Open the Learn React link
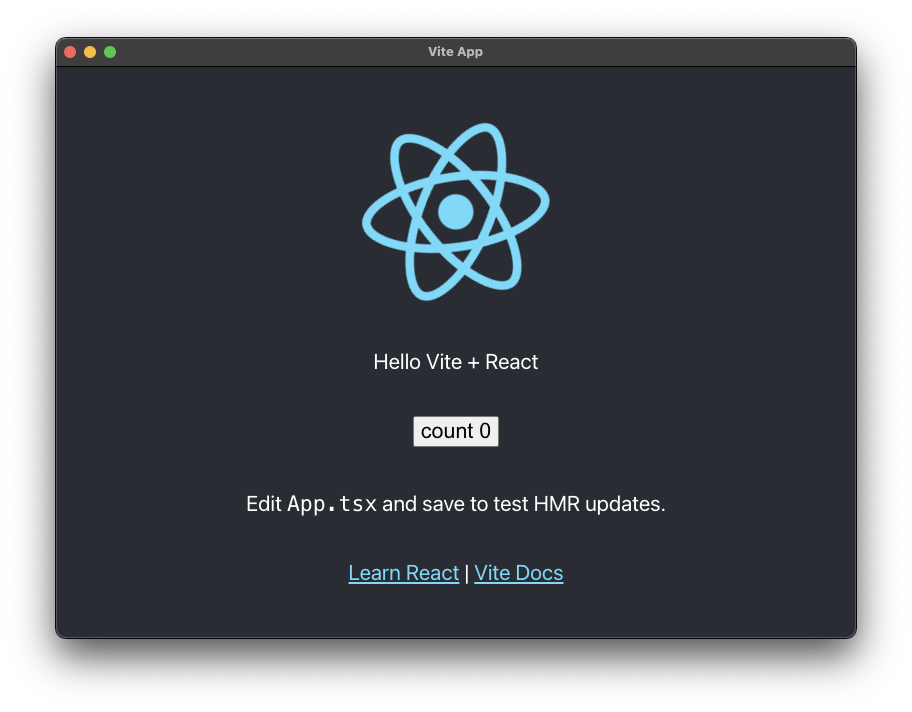Viewport: 912px width, 712px height. pyautogui.click(x=404, y=573)
